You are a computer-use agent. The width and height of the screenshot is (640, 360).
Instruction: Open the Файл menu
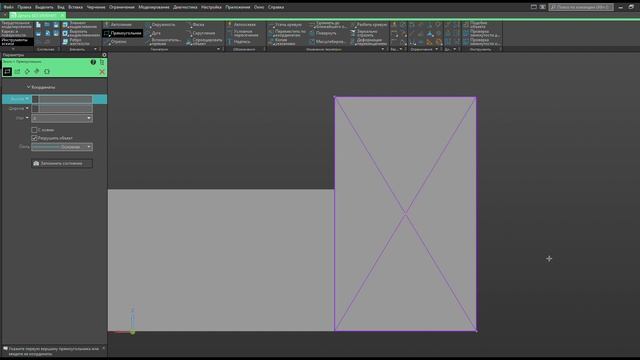click(8, 7)
